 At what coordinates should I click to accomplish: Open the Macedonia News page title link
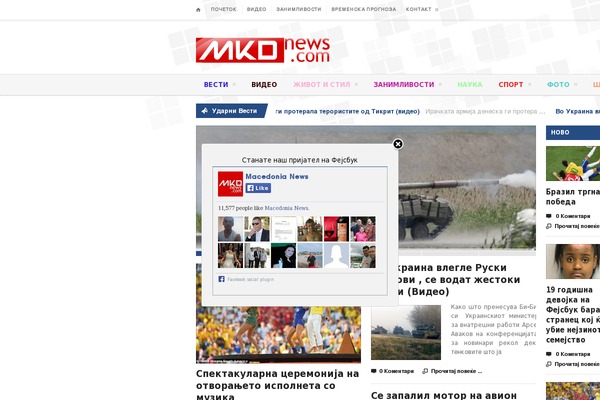click(x=277, y=176)
